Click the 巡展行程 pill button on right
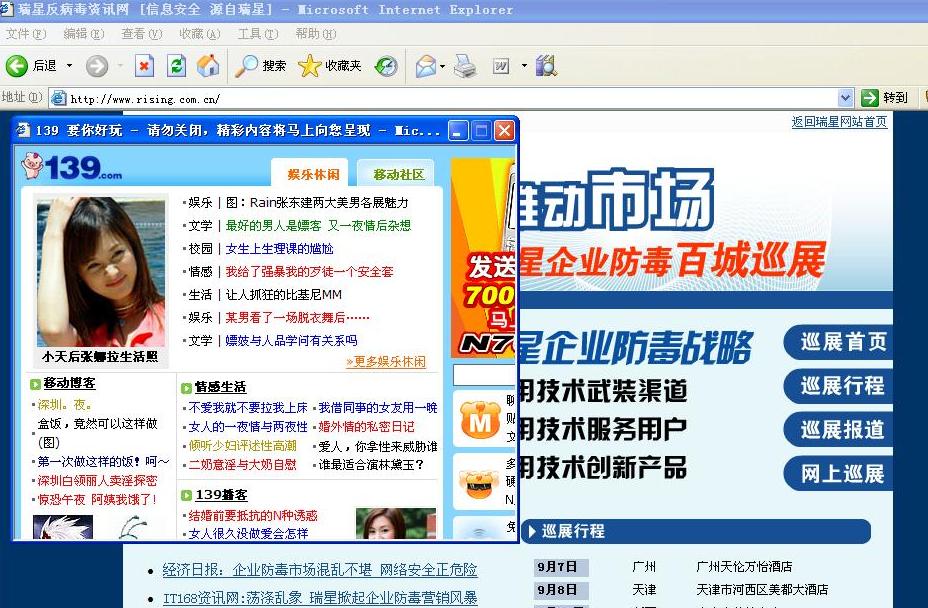 coord(840,386)
